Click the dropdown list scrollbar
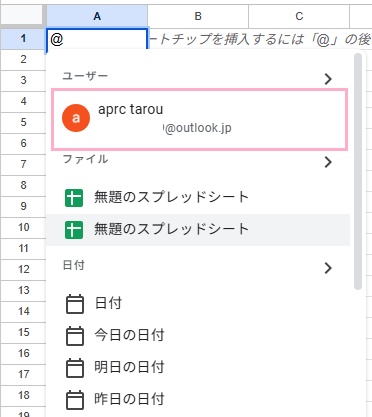Screen dimensions: 372x417 pos(358,172)
